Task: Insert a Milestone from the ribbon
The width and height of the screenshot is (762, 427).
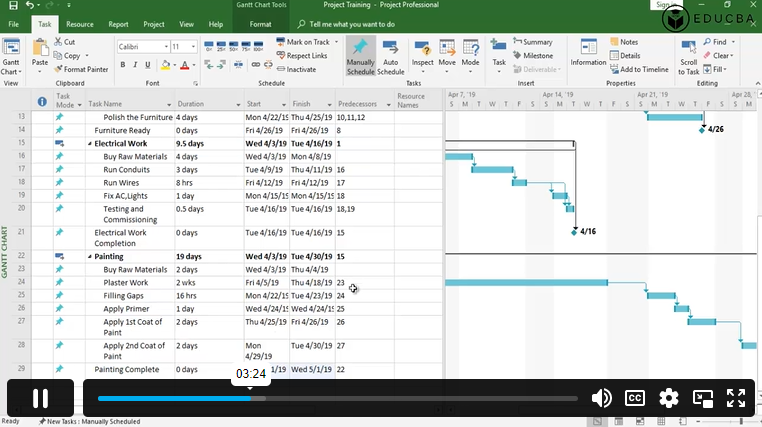Action: pos(537,56)
